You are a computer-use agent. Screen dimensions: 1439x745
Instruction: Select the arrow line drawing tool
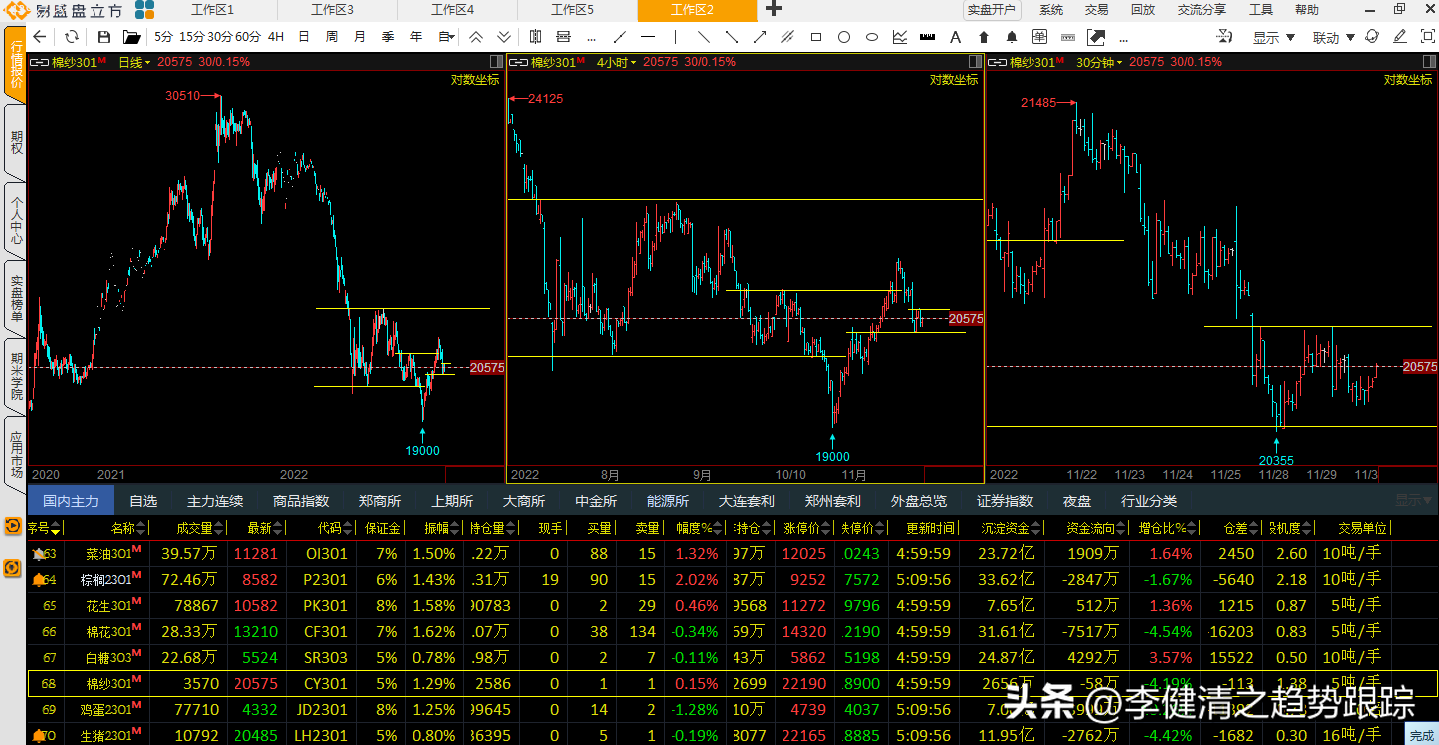coord(760,37)
